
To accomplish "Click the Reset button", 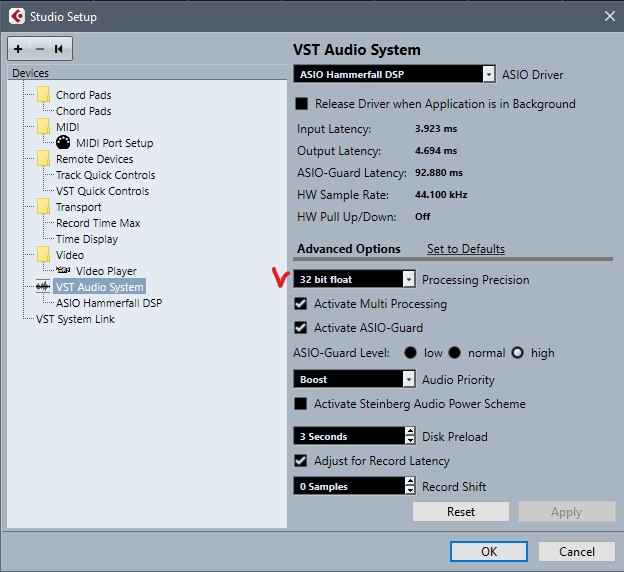I will click(x=461, y=511).
